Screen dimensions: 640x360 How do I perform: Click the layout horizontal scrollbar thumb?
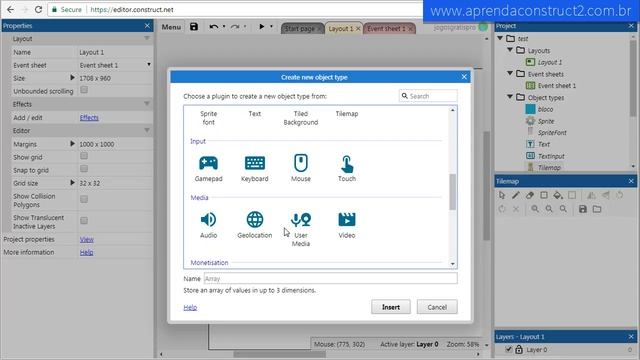[x=280, y=354]
